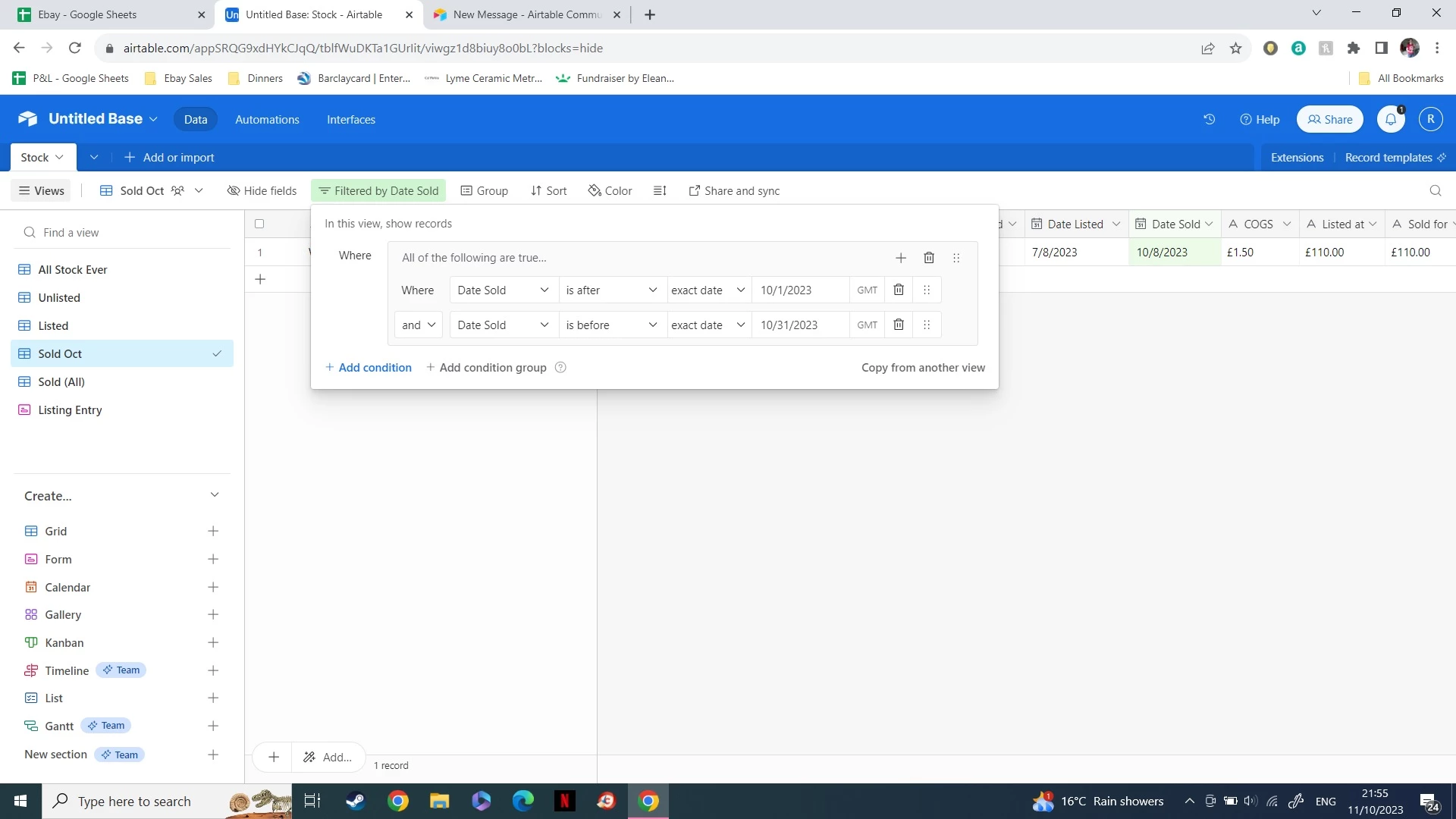Open the Sold (All) view
The image size is (1456, 819).
(61, 381)
